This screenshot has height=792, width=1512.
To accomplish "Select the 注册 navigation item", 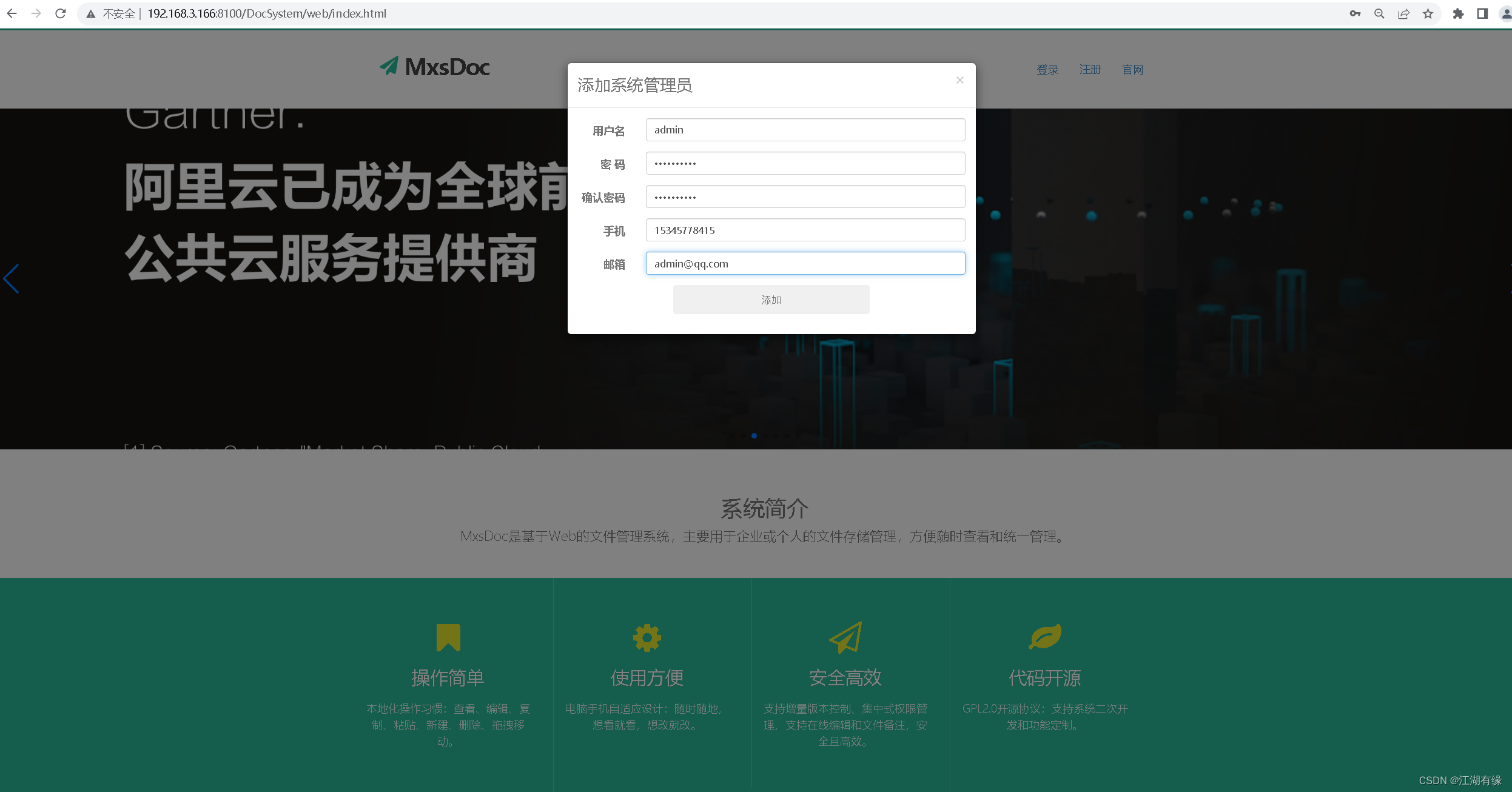I will (1089, 69).
